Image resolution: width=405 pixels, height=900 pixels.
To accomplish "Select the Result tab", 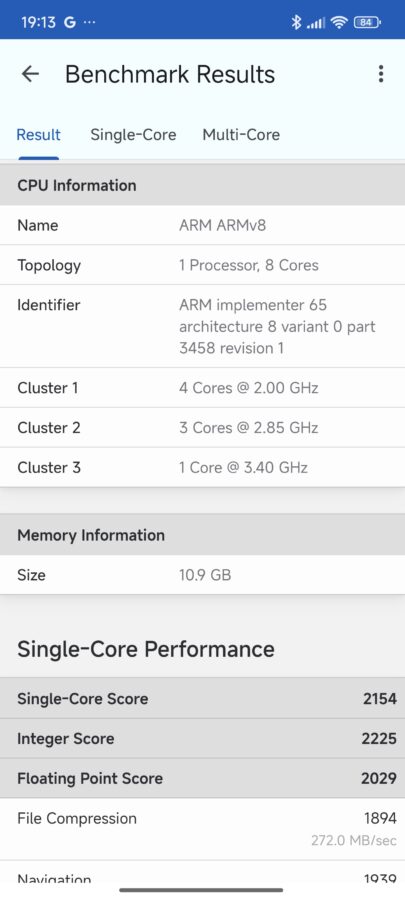I will tap(38, 135).
